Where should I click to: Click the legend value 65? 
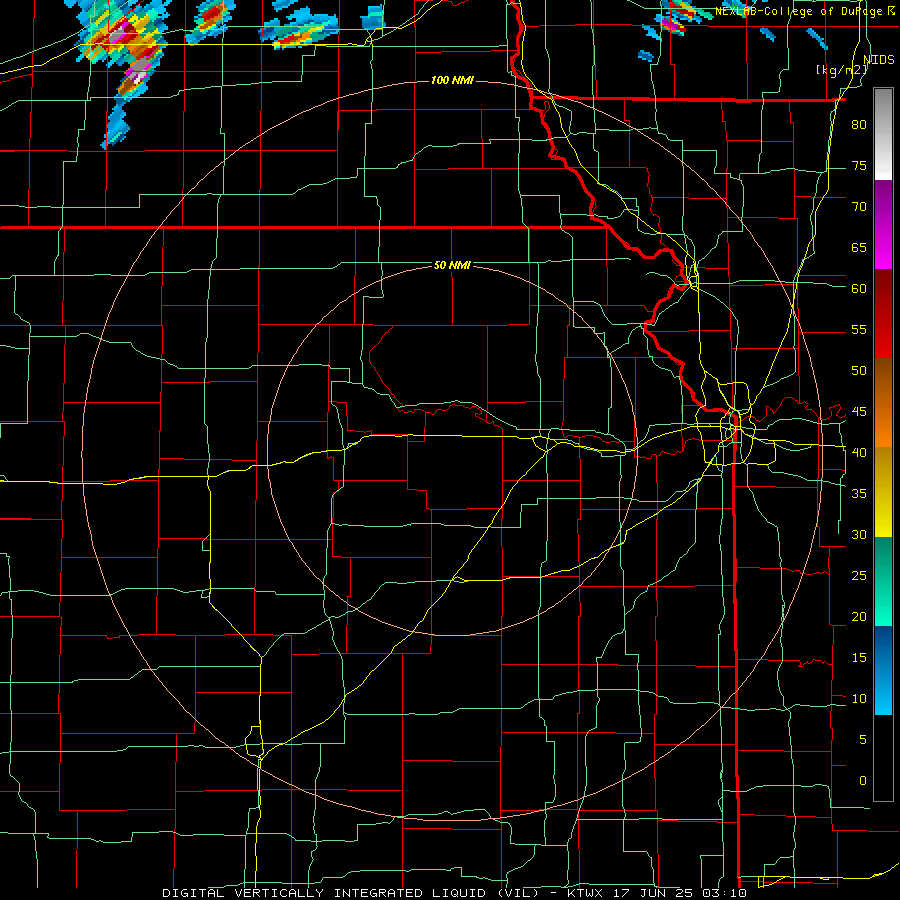point(859,248)
